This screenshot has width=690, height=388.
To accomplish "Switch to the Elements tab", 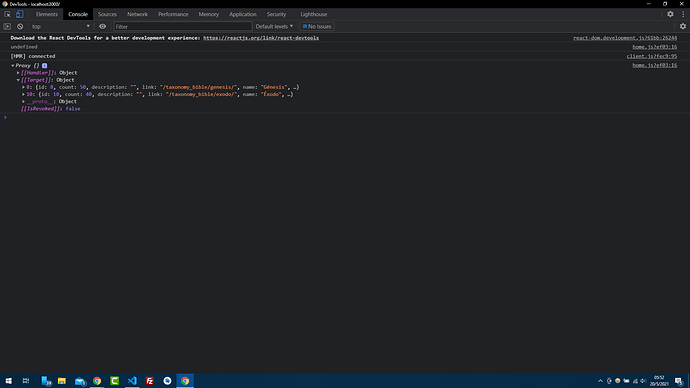I will [47, 14].
